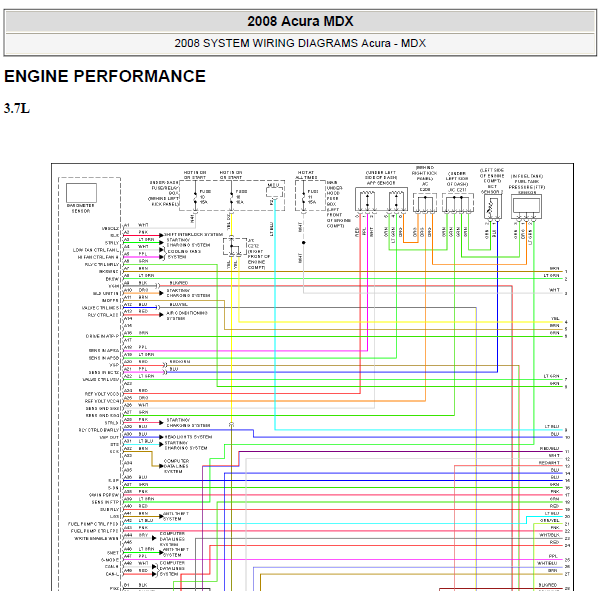Select the 'A1 WHT' pin label

tap(136, 225)
